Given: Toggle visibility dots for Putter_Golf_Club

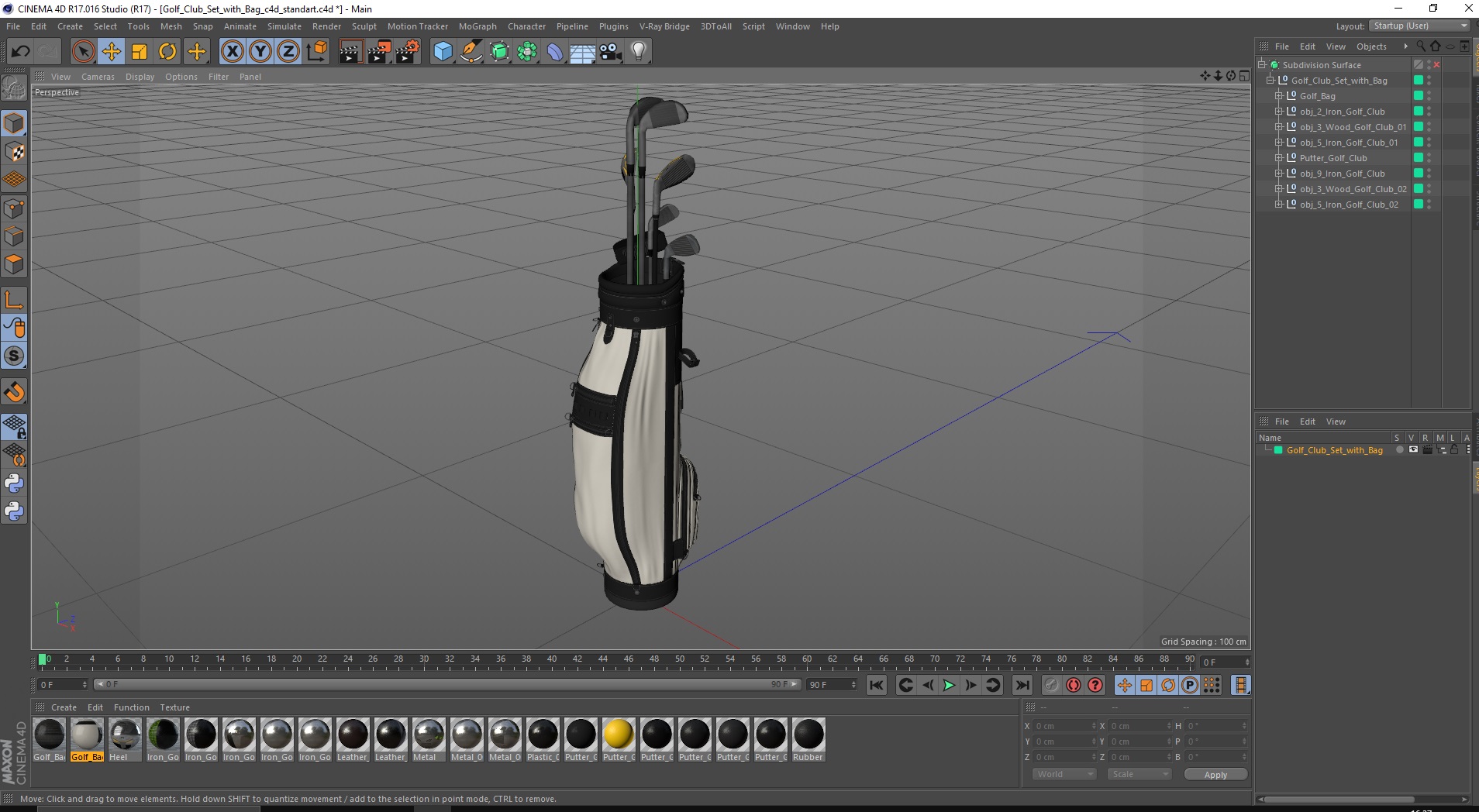Looking at the screenshot, I should tap(1429, 158).
